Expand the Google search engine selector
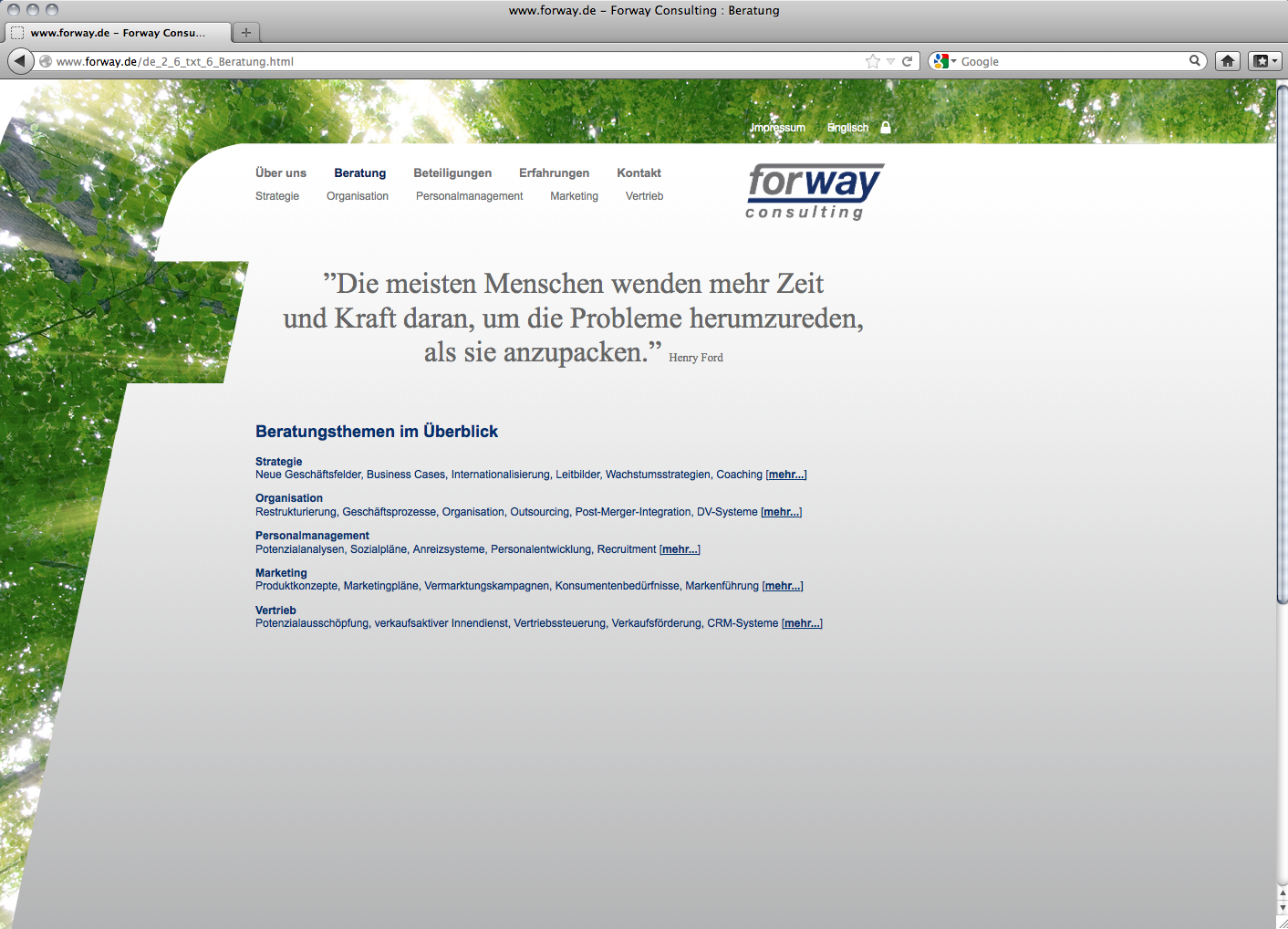1288x929 pixels. coord(945,61)
